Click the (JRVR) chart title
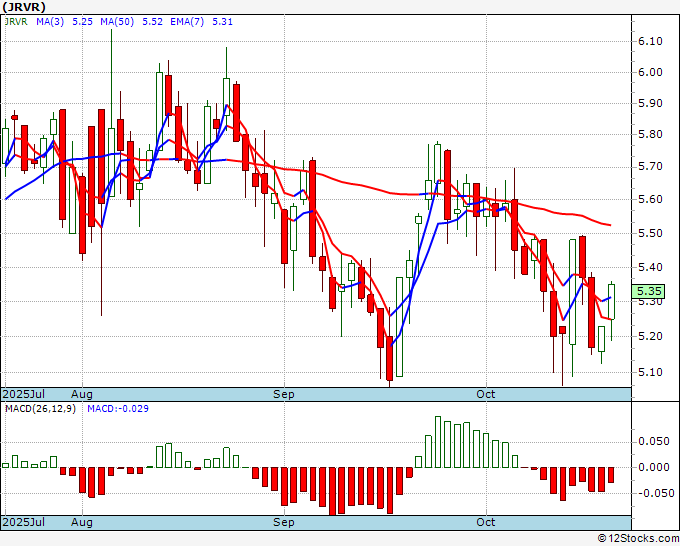Image resolution: width=680 pixels, height=546 pixels. pyautogui.click(x=24, y=7)
